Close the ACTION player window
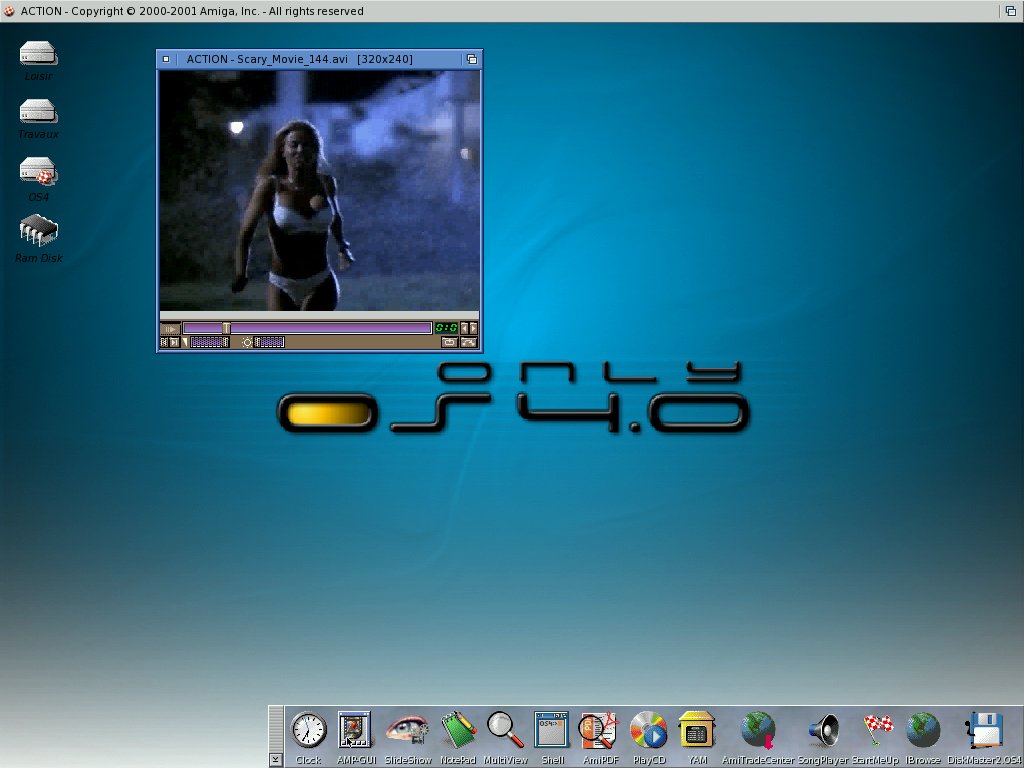The image size is (1024, 768). point(166,59)
